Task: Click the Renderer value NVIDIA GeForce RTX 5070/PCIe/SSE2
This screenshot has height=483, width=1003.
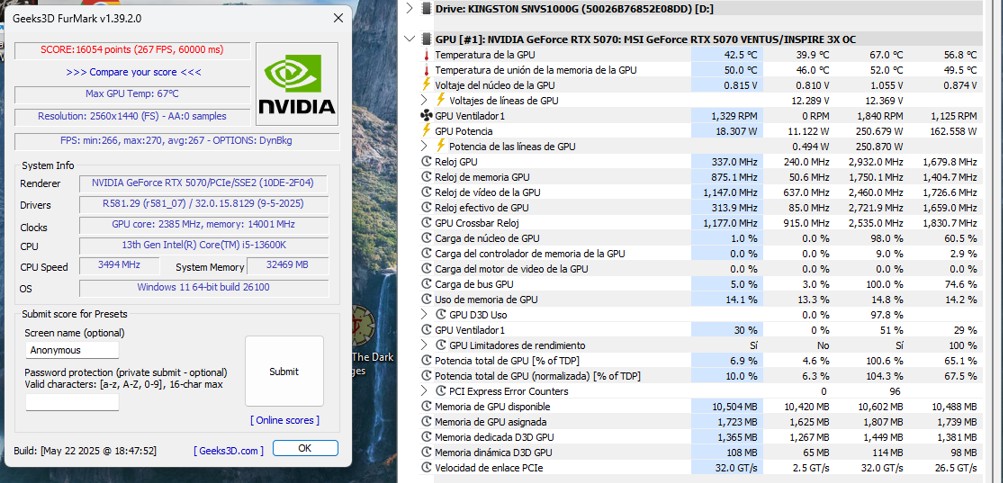Action: 204,183
